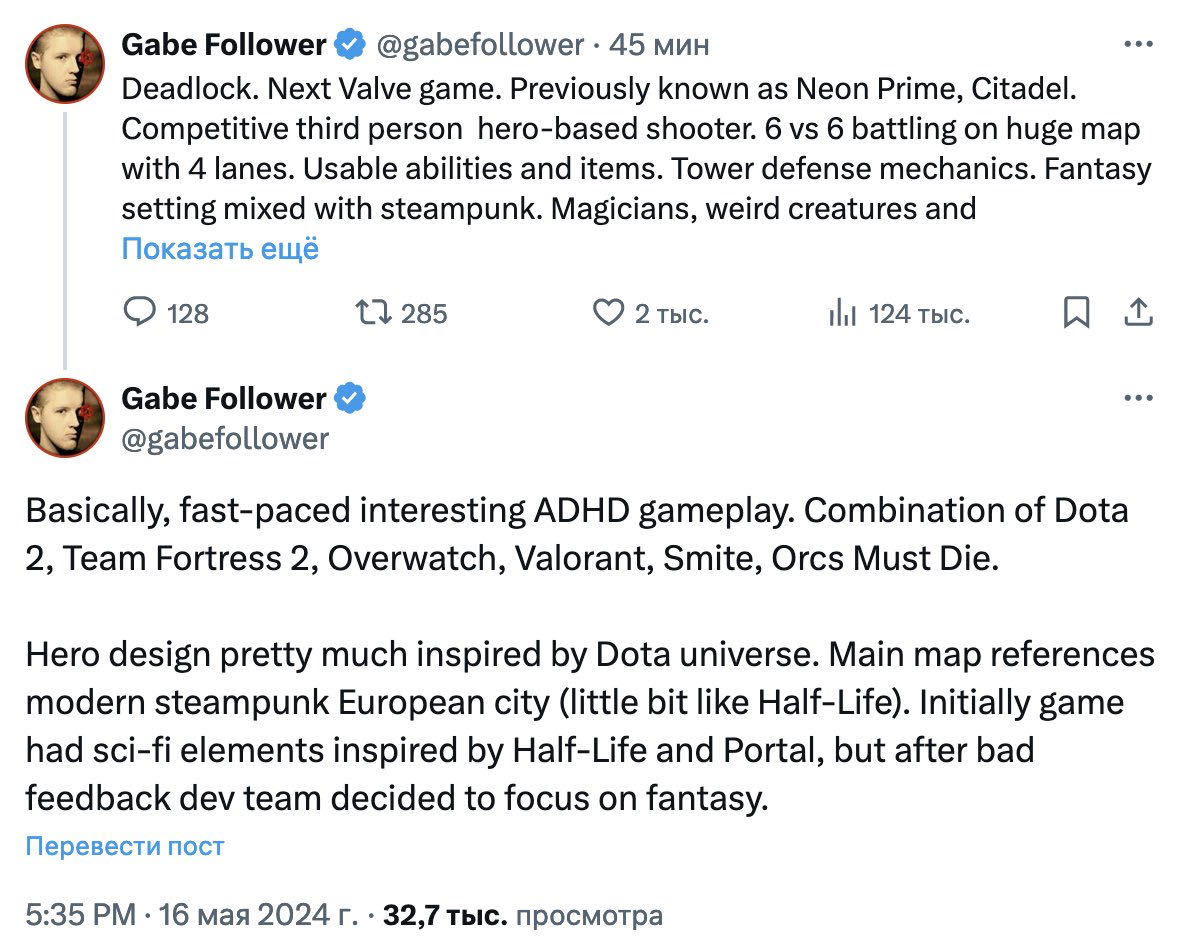This screenshot has height=948, width=1182.
Task: Expand tweet text with Показать ещё
Action: tap(220, 249)
